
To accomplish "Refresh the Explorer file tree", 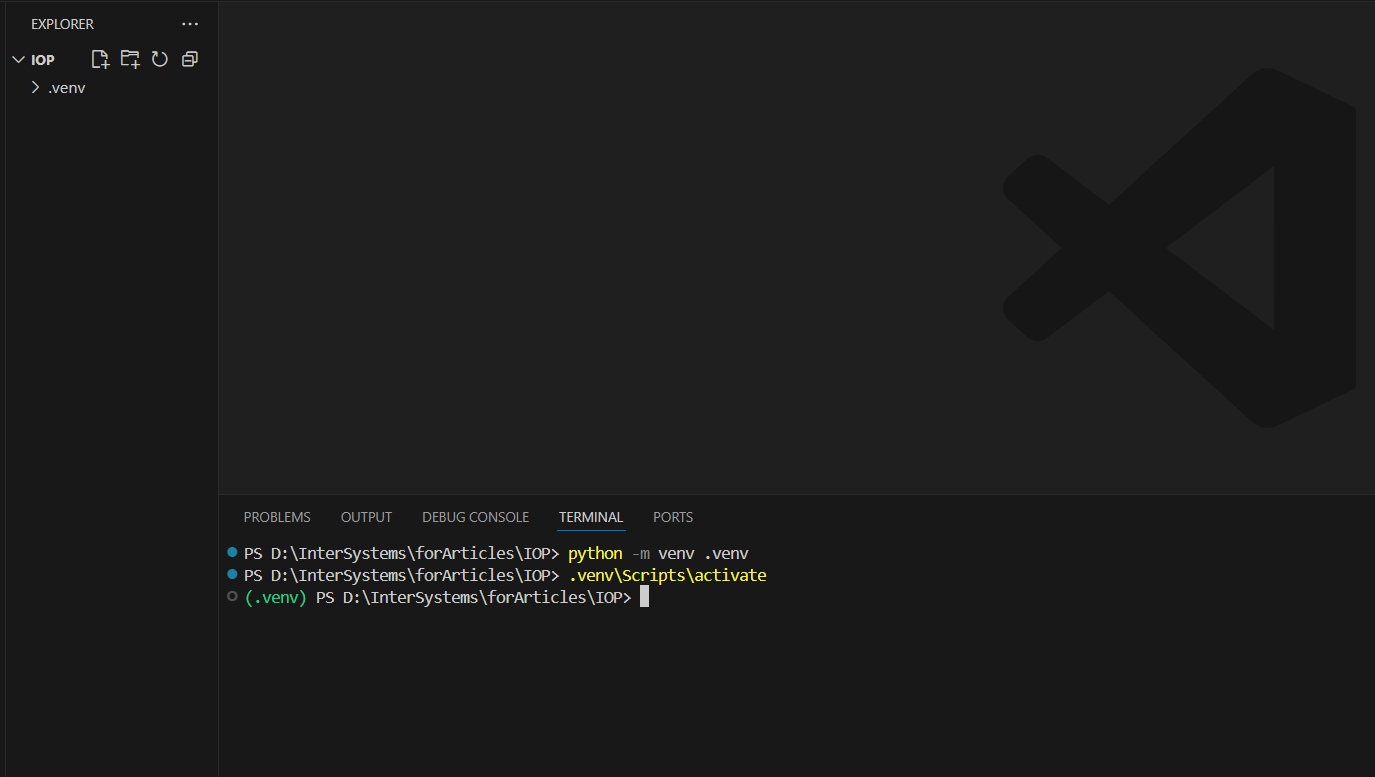I will tap(159, 59).
